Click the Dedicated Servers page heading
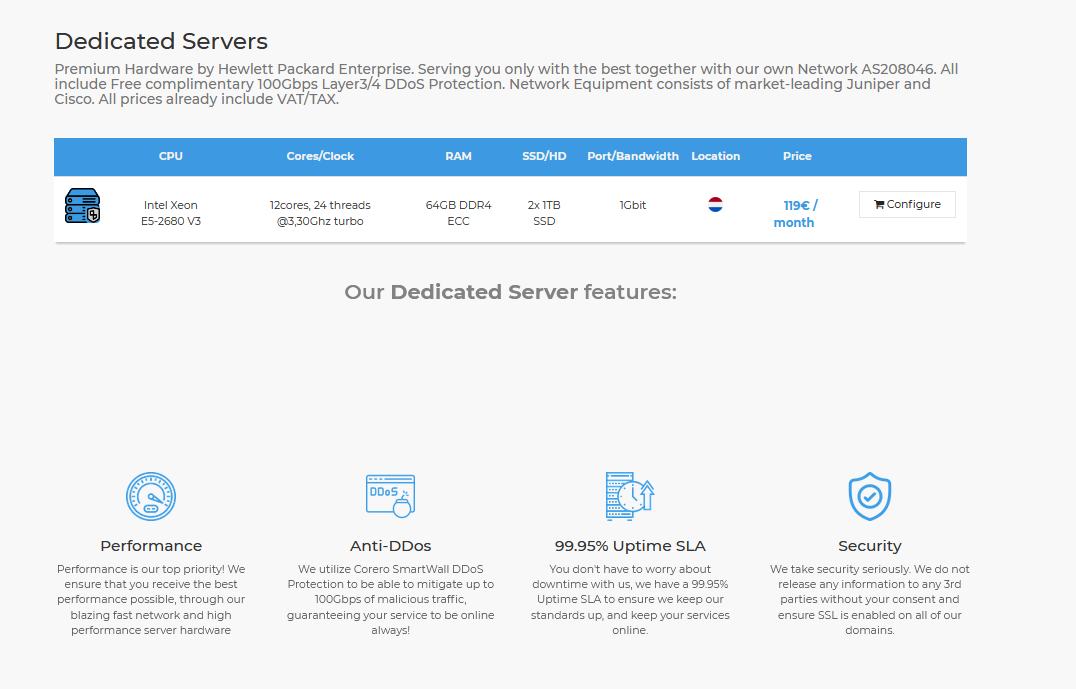The image size is (1076, 689). click(x=161, y=41)
